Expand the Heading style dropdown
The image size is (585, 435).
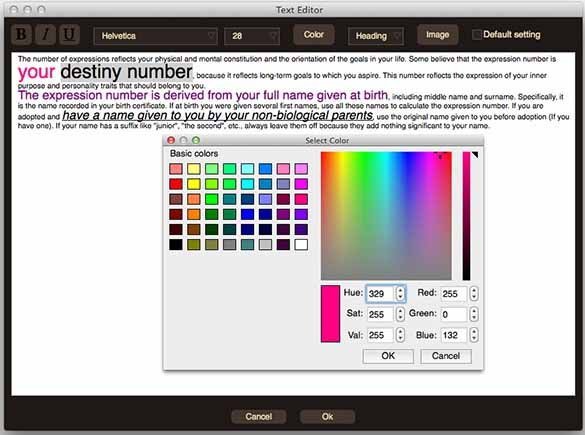point(376,36)
